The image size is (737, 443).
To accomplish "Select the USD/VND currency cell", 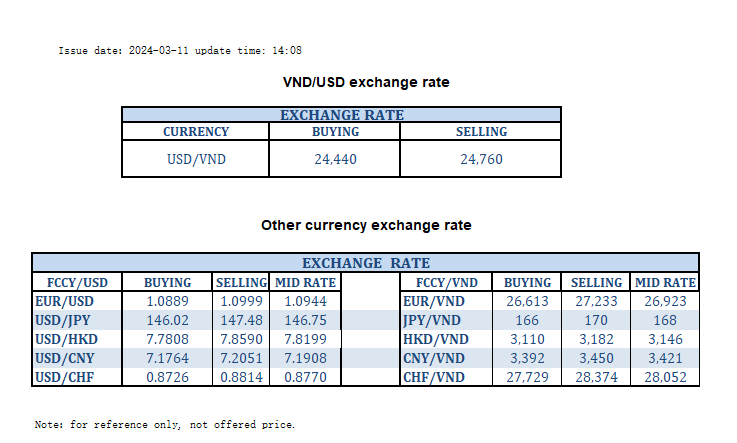I will tap(196, 159).
